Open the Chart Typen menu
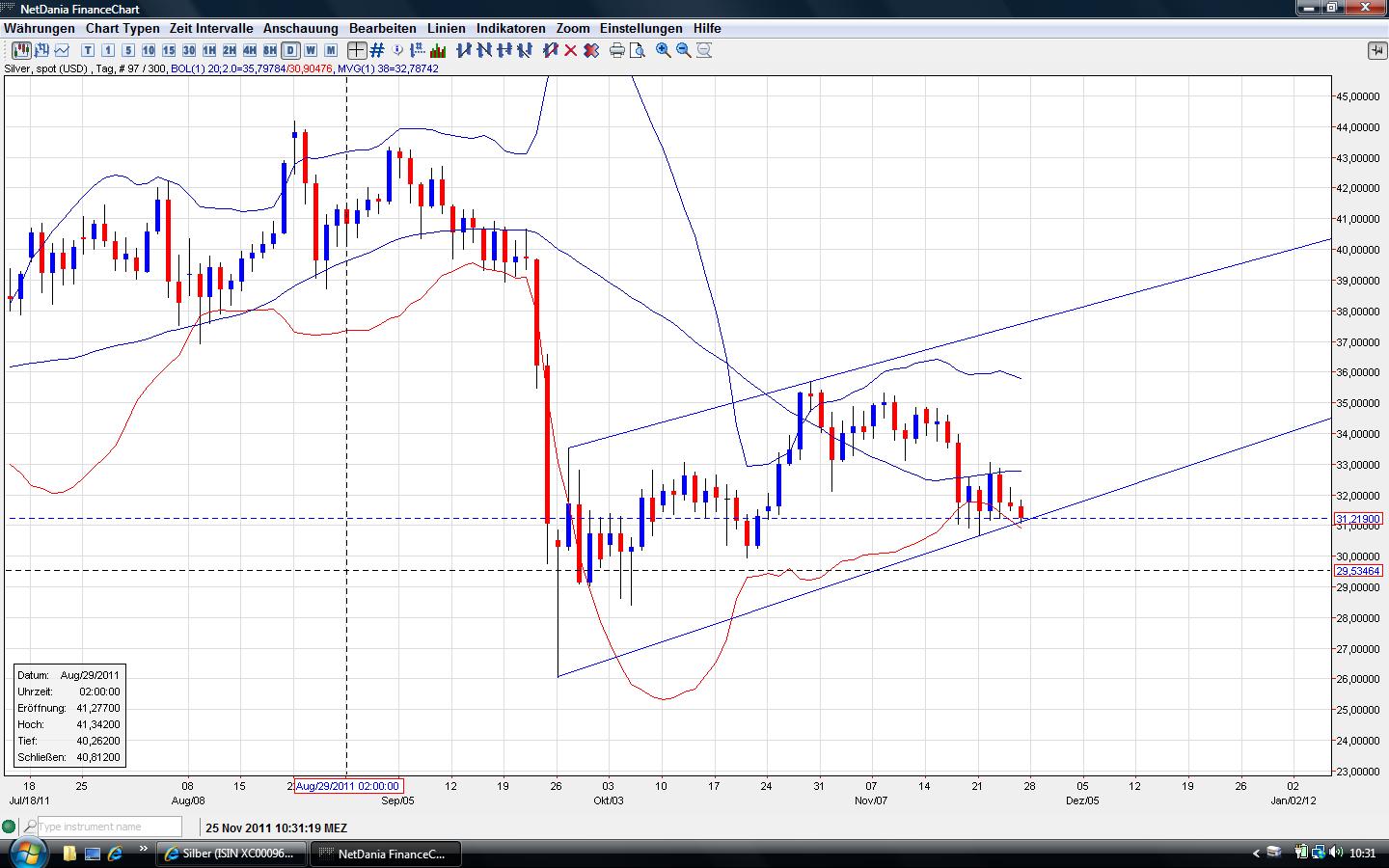The width and height of the screenshot is (1389, 868). click(x=123, y=29)
